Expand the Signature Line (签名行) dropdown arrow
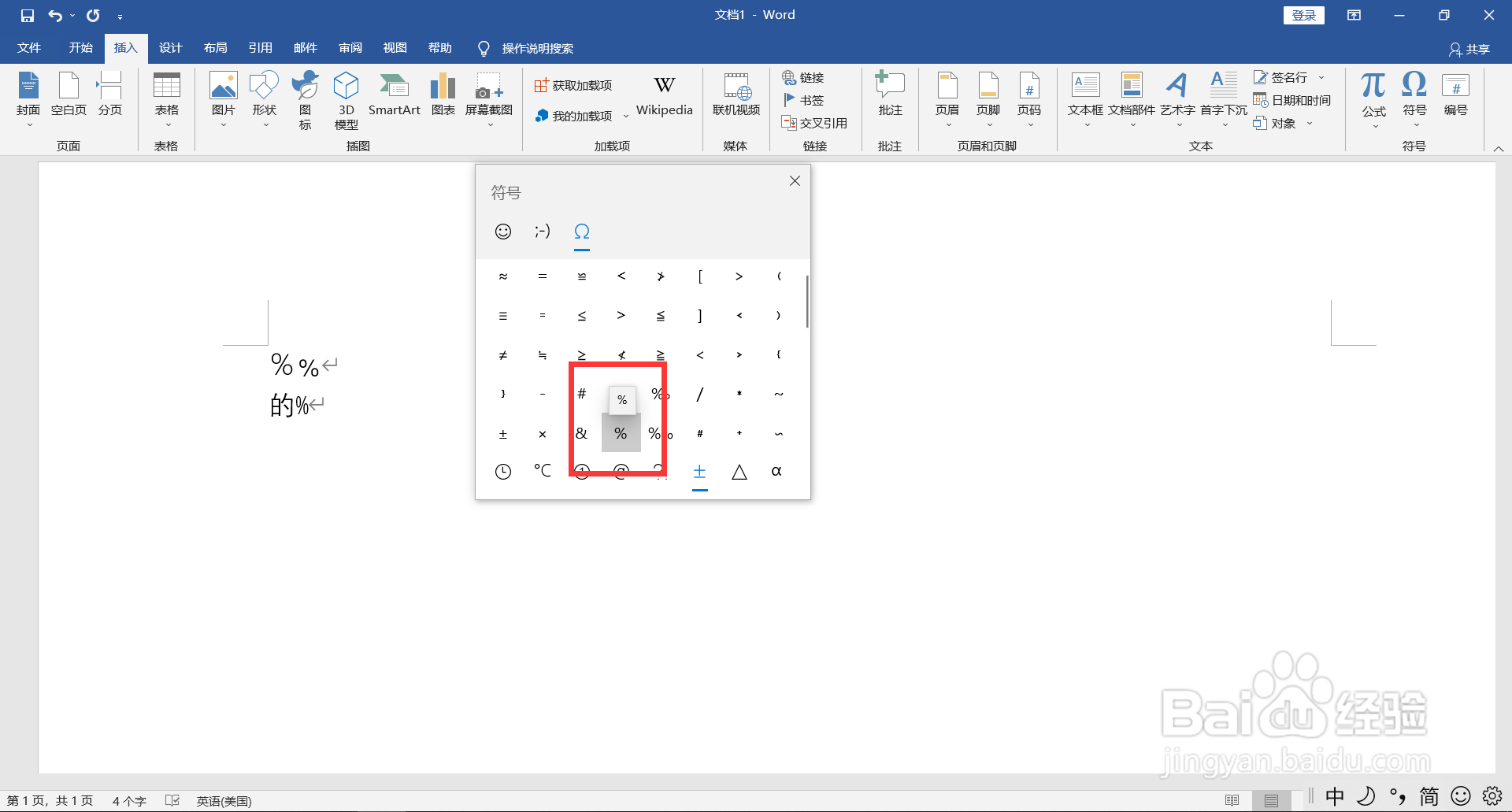Screen dimensions: 1512x812 coord(1321,77)
